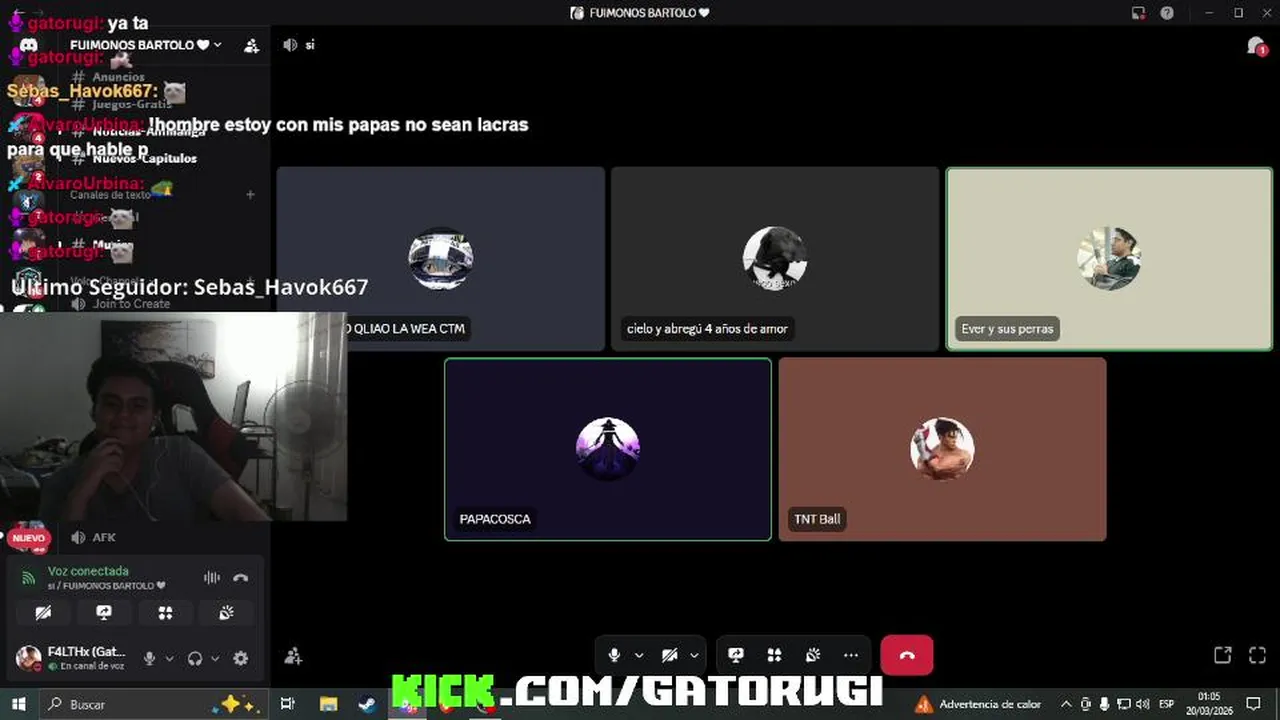Open Steam from the taskbar

(x=369, y=704)
